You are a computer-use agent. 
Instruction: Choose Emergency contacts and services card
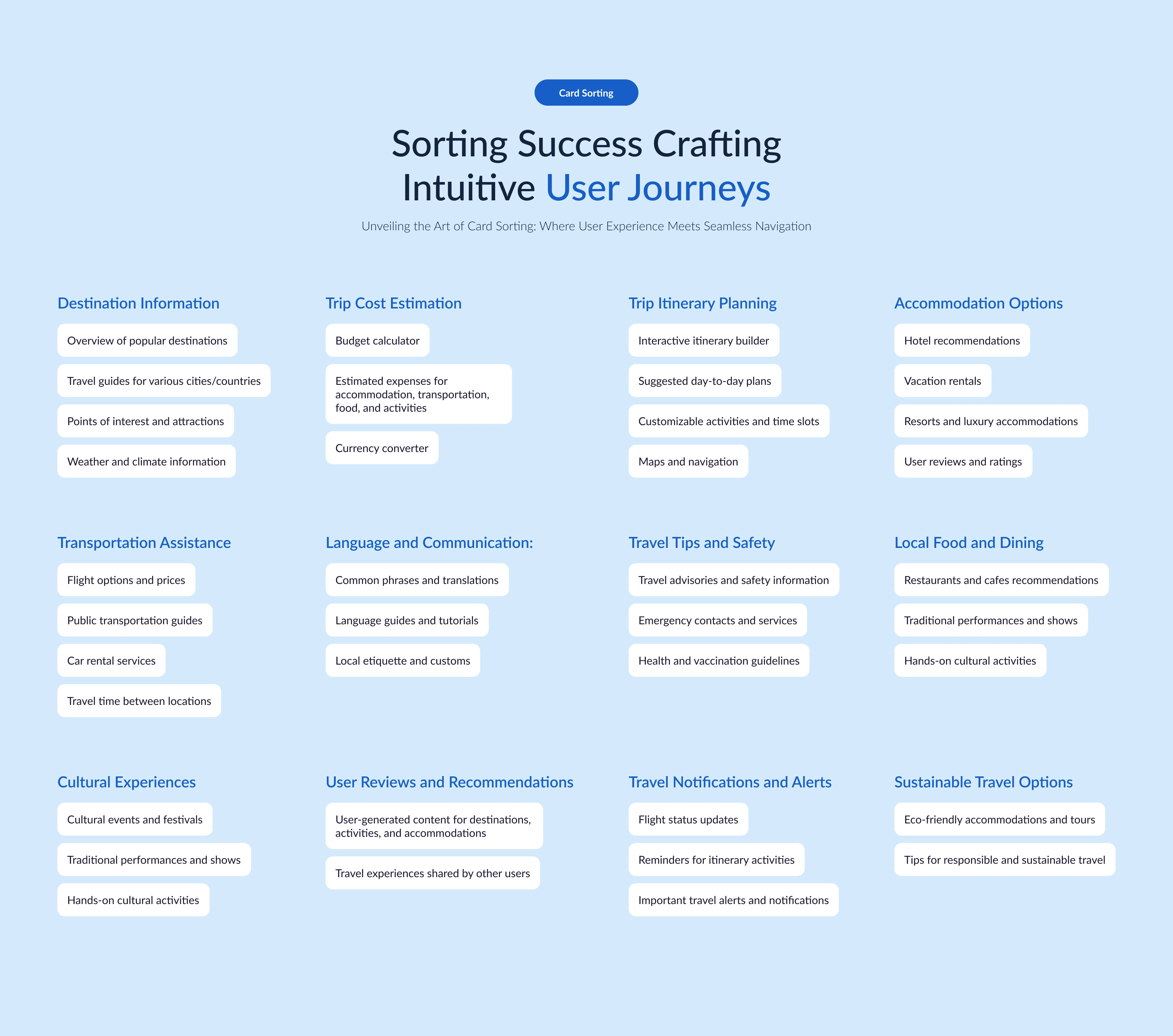pyautogui.click(x=717, y=621)
